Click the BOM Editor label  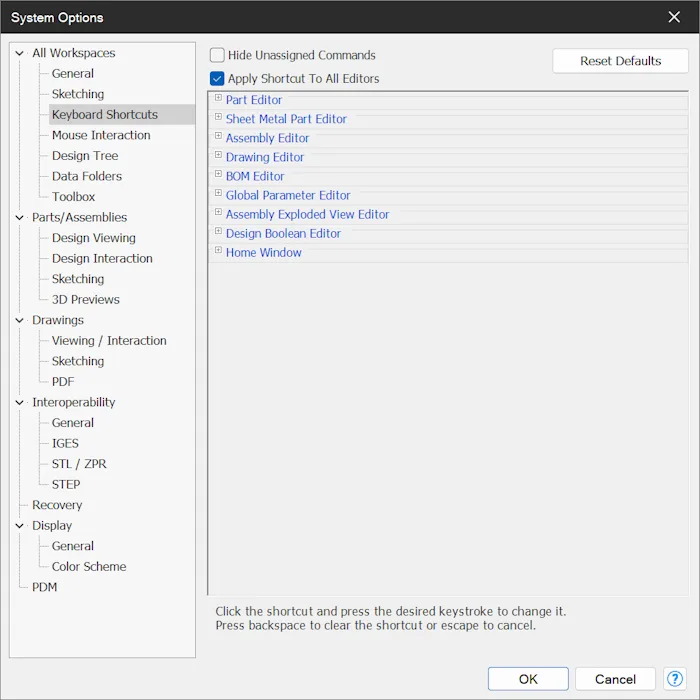[x=255, y=176]
